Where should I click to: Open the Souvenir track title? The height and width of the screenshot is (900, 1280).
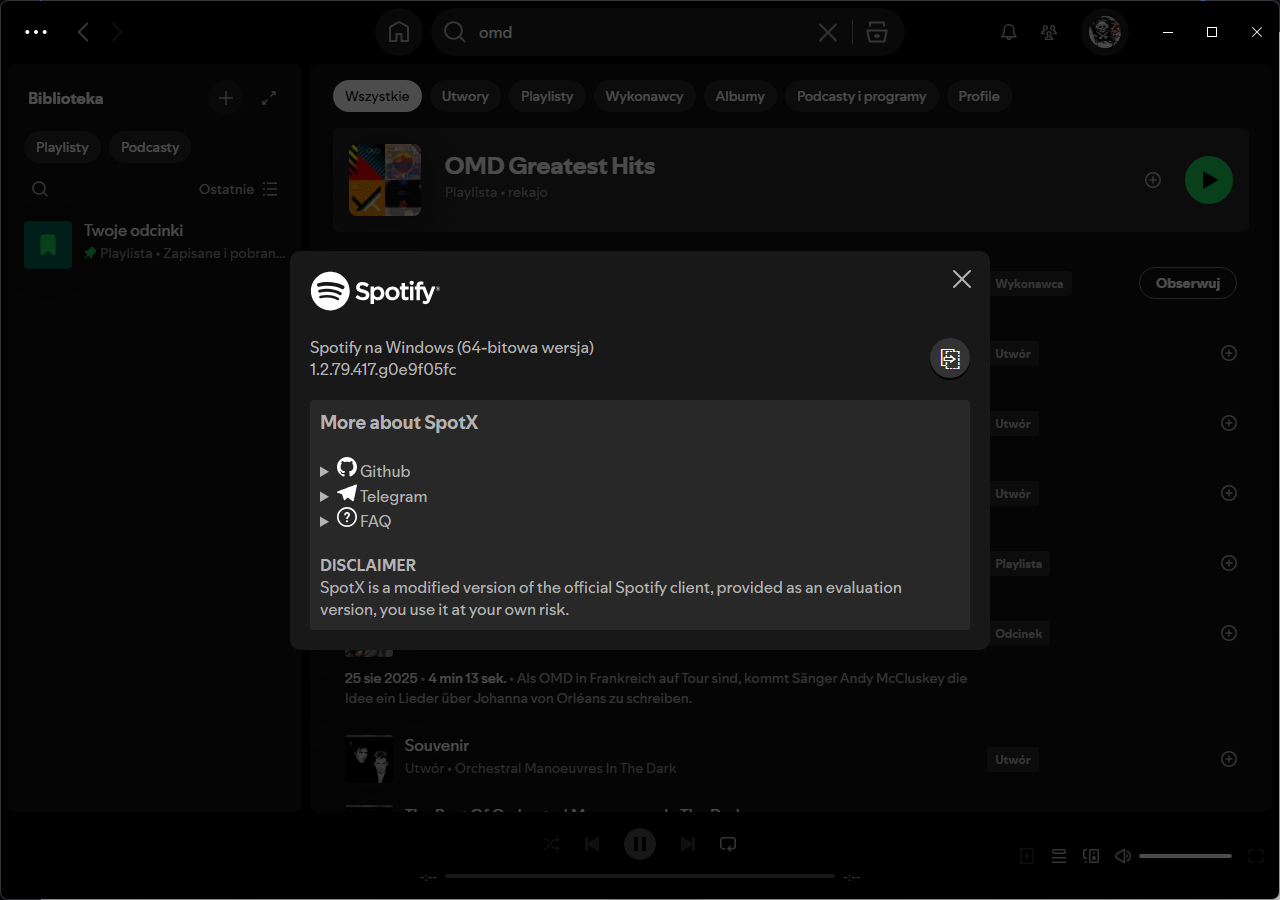pos(437,745)
